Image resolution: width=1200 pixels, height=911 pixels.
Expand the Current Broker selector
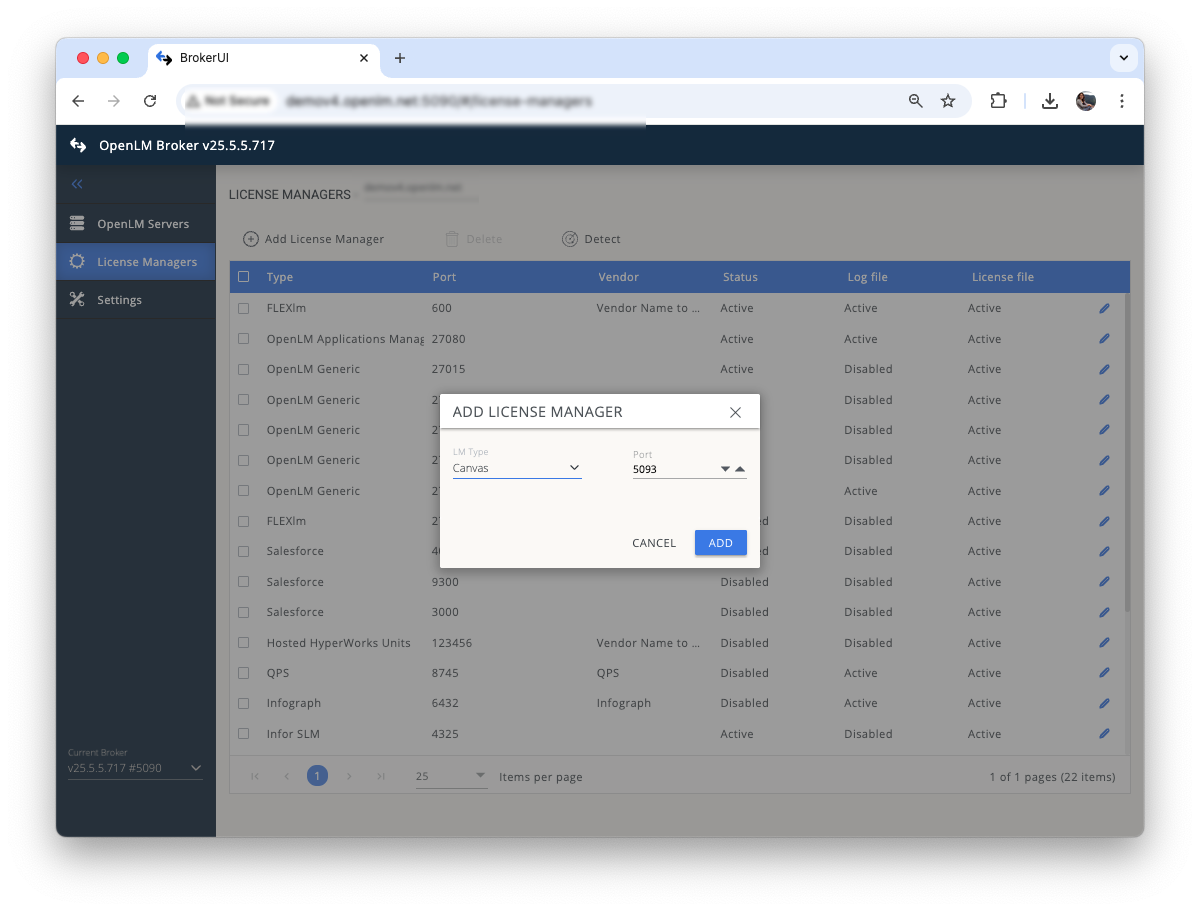[x=196, y=767]
